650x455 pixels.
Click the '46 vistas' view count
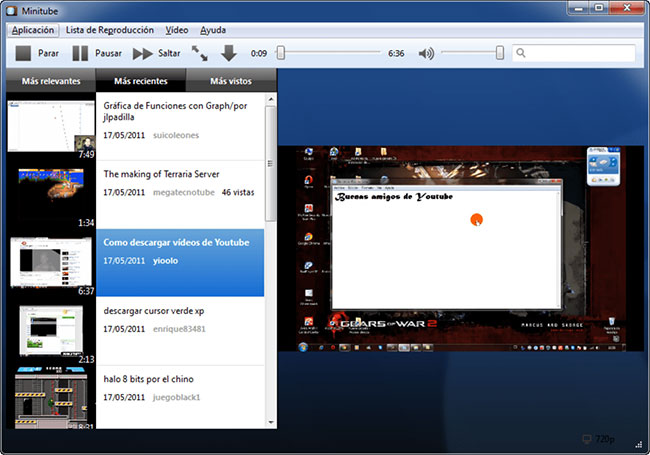click(238, 192)
